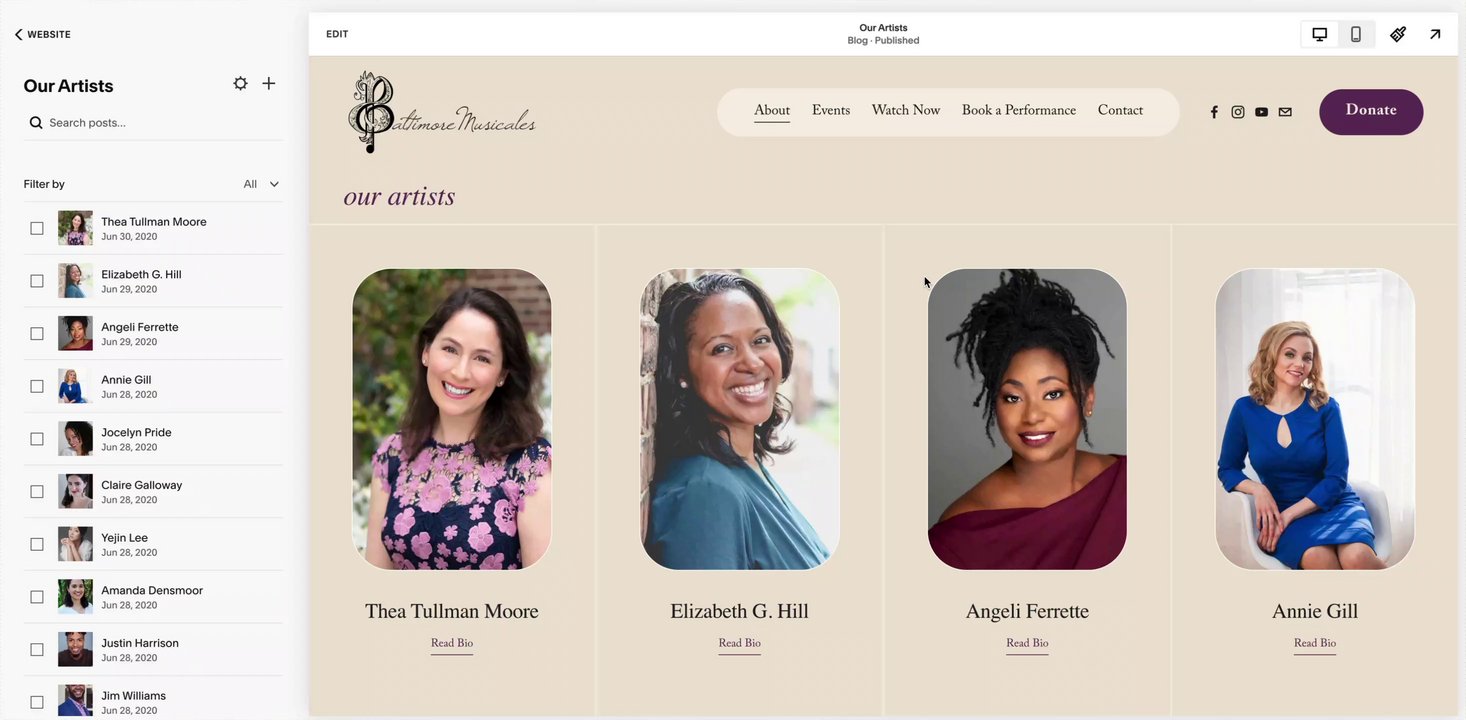The width and height of the screenshot is (1466, 720).
Task: Click the Donate button
Action: [x=1371, y=112]
